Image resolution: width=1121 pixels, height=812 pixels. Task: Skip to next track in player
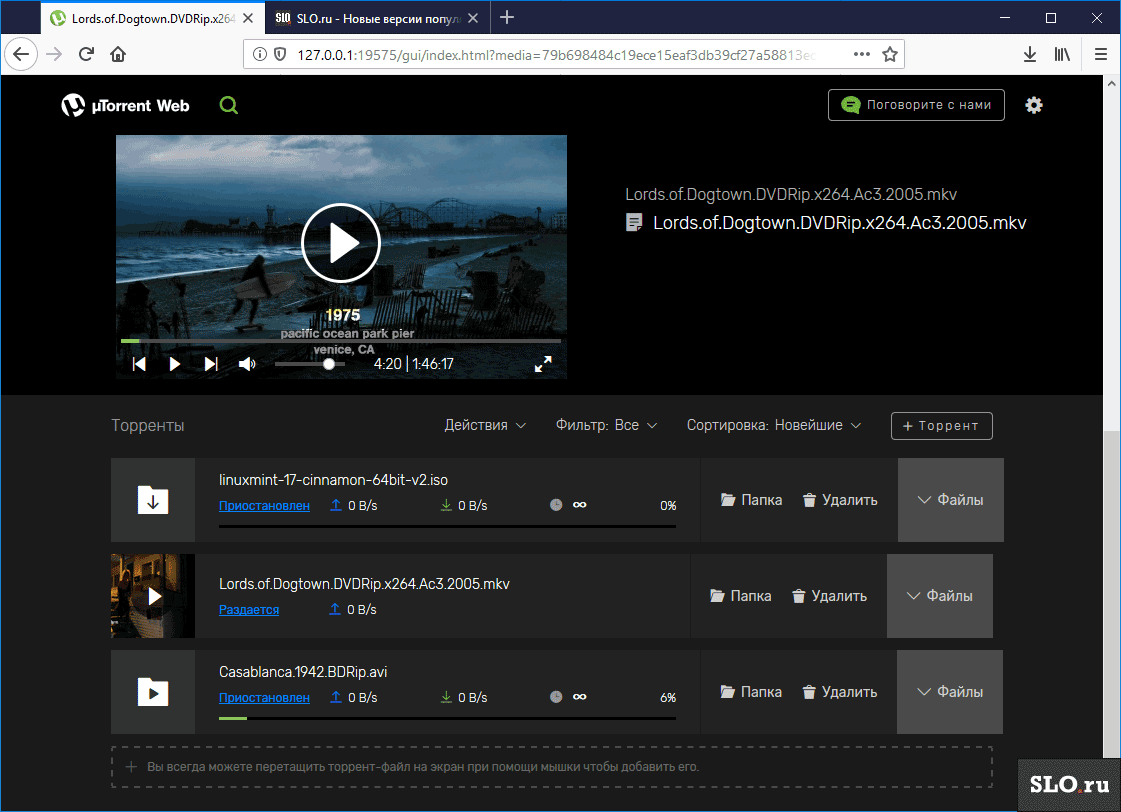(x=211, y=364)
